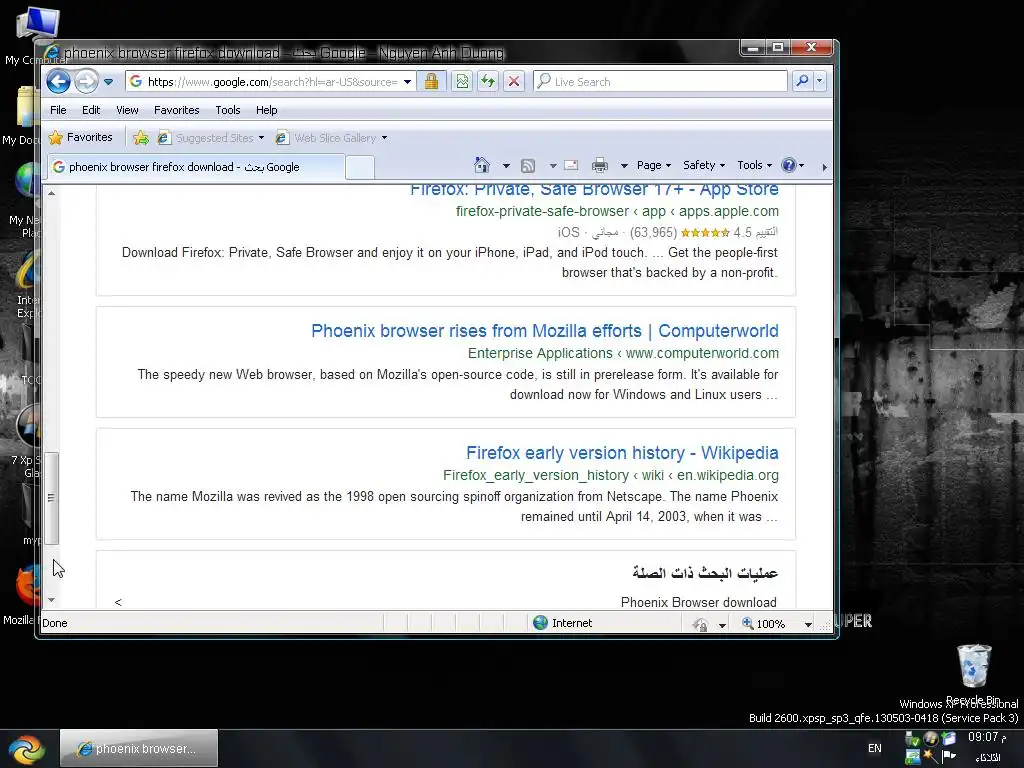Click the 100% zoom level button

(x=763, y=624)
